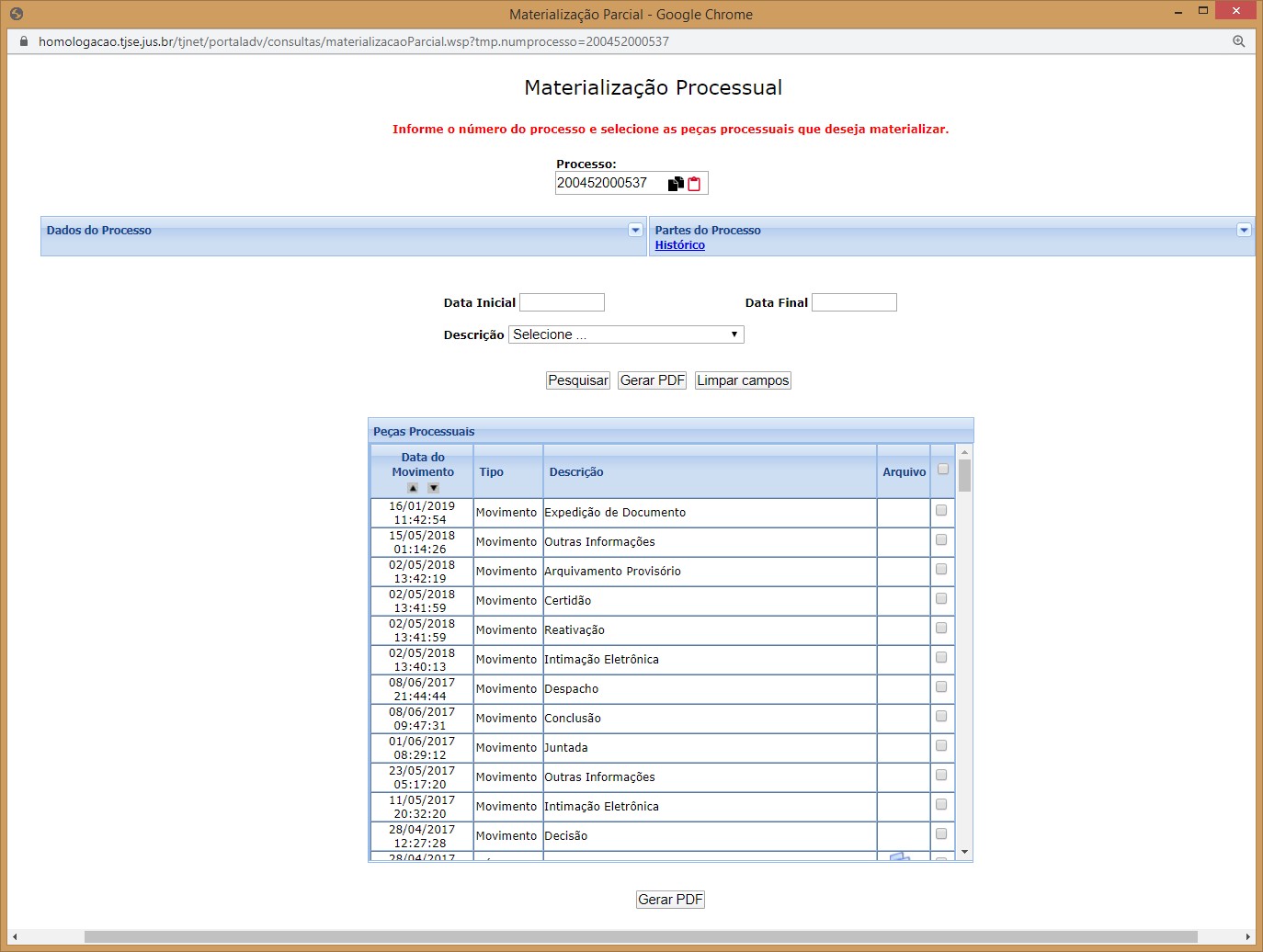
Task: Select the Arquivamento Provisório row checkbox
Action: tap(941, 570)
